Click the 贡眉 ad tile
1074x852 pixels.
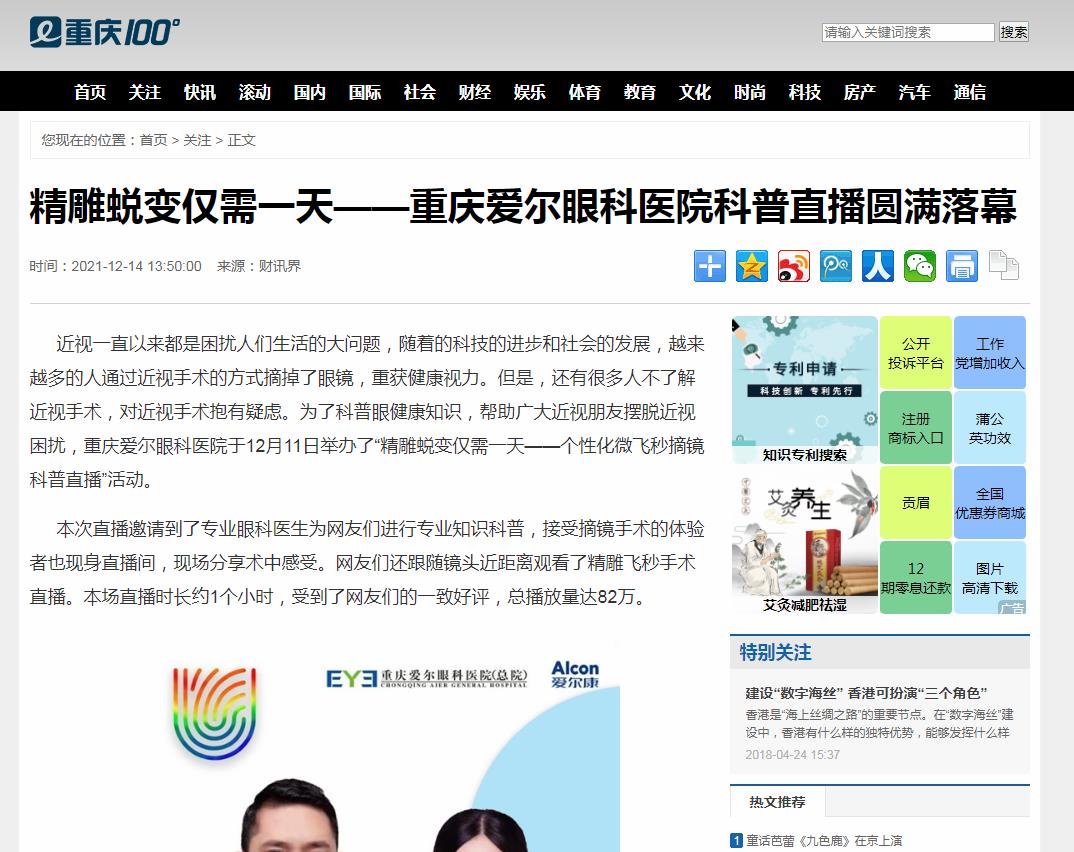pos(916,503)
